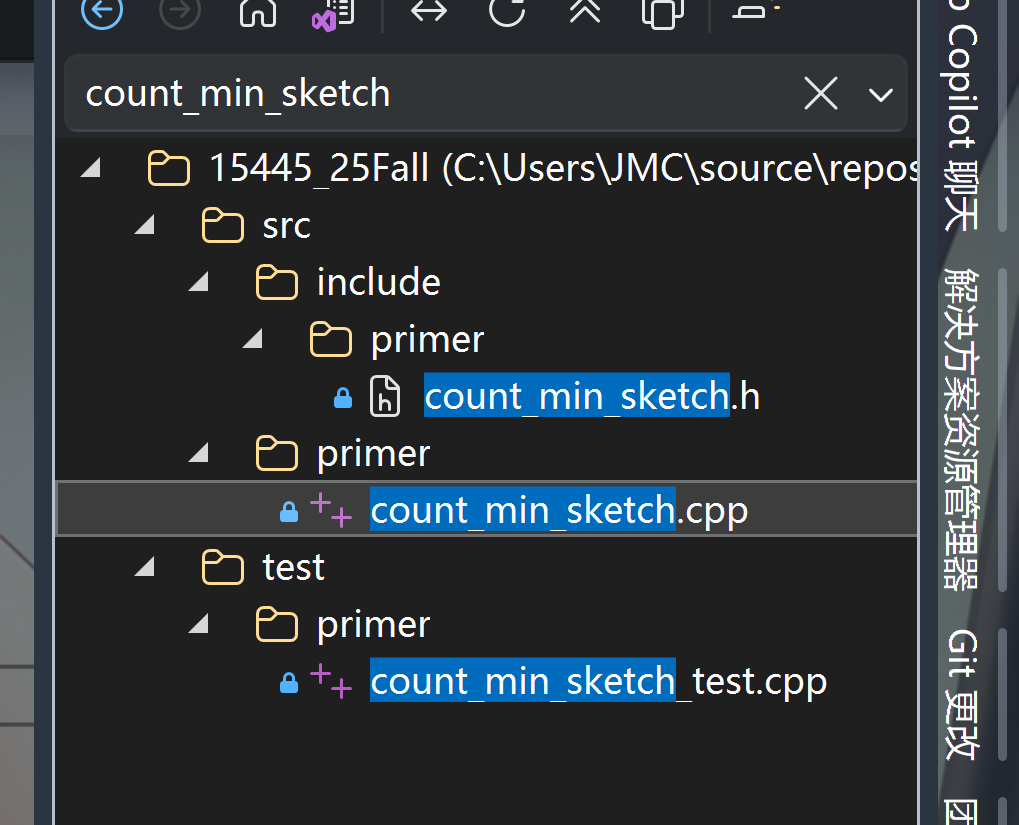This screenshot has height=825, width=1019.
Task: Collapse the test folder node
Action: tap(145, 567)
